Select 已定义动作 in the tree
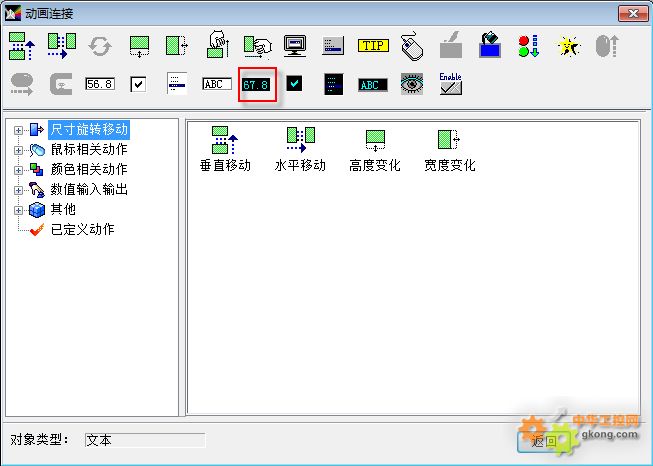This screenshot has width=653, height=466. 82,229
